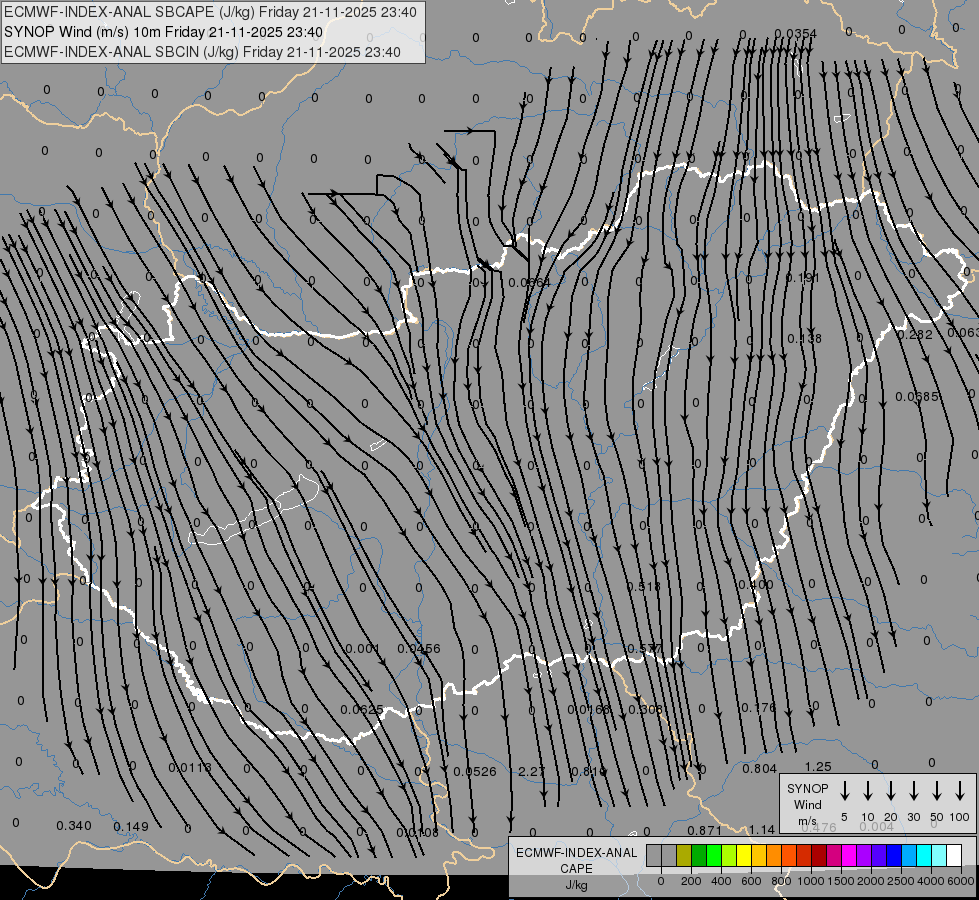Click the 0.0456 value on the map

click(x=419, y=648)
